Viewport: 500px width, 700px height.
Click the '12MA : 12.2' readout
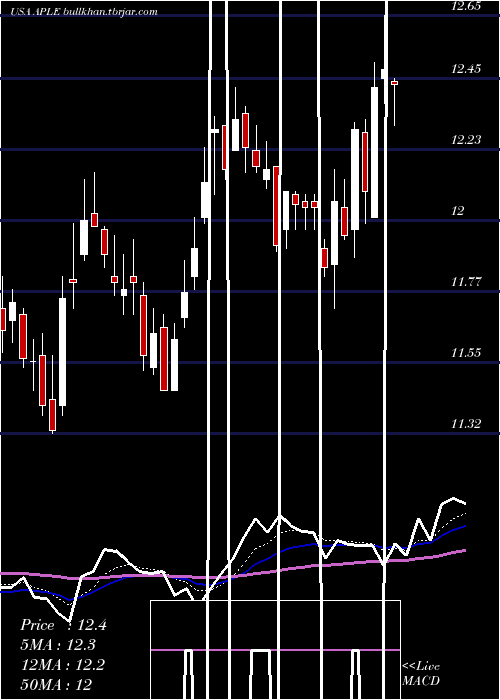[63, 665]
